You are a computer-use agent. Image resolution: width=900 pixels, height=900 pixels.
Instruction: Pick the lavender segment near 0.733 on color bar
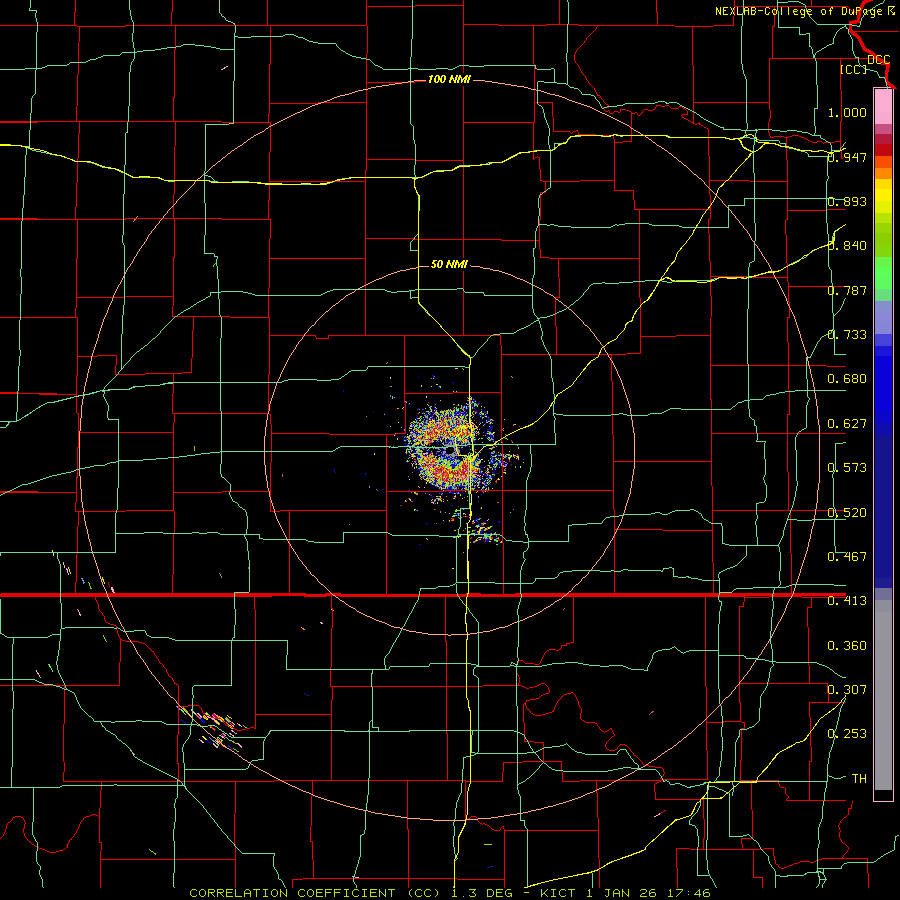[883, 317]
